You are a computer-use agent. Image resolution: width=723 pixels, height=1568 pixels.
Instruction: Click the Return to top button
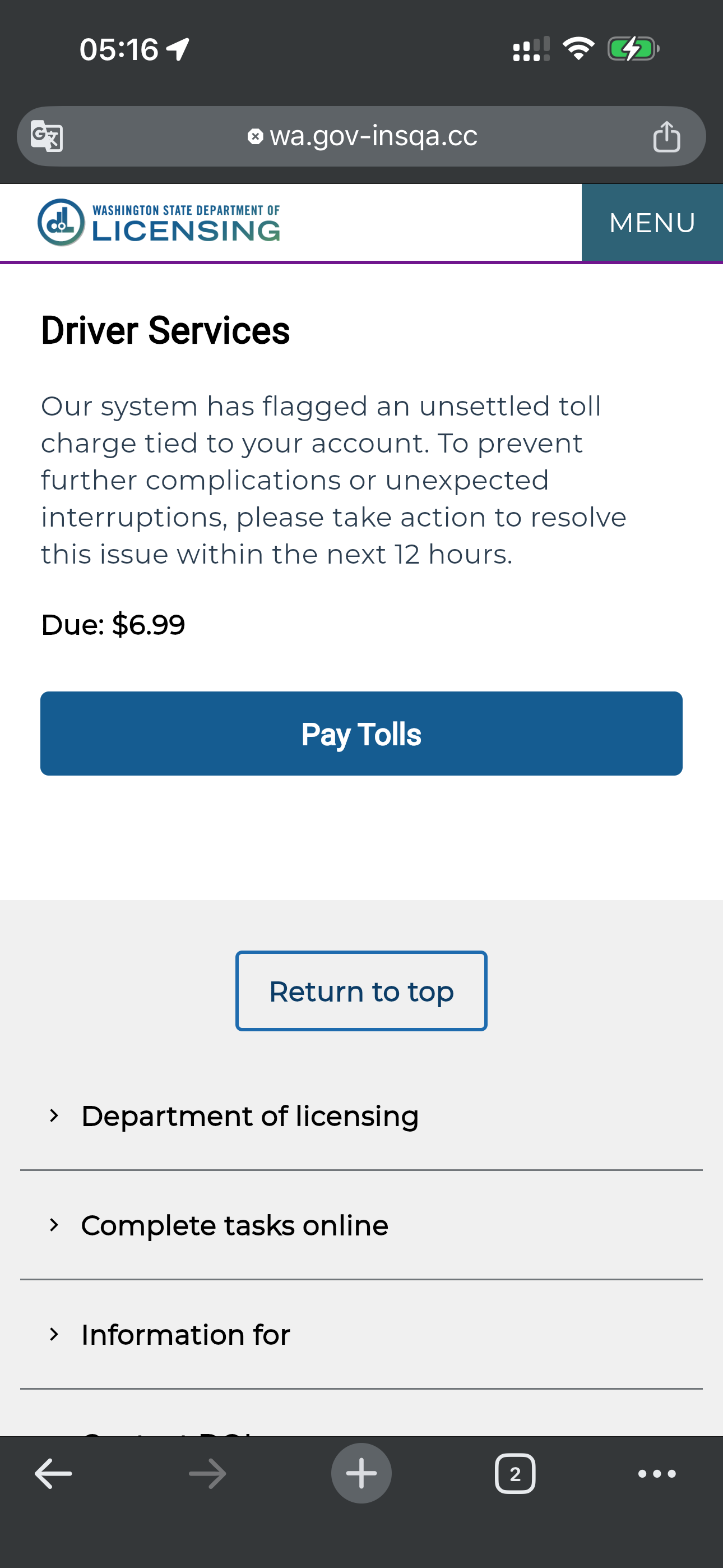[361, 991]
